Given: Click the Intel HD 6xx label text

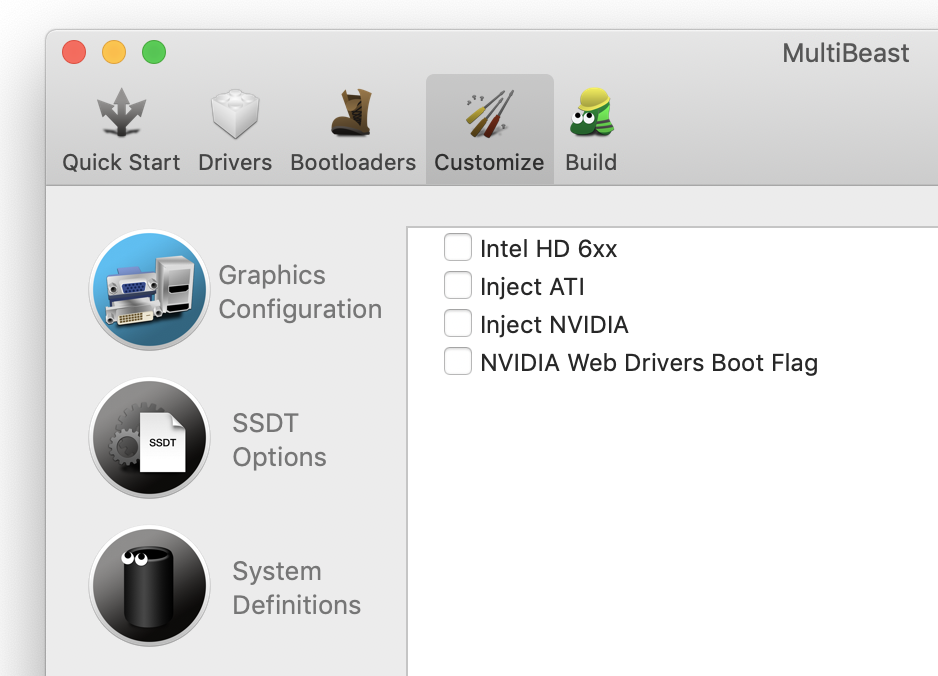Looking at the screenshot, I should (549, 248).
